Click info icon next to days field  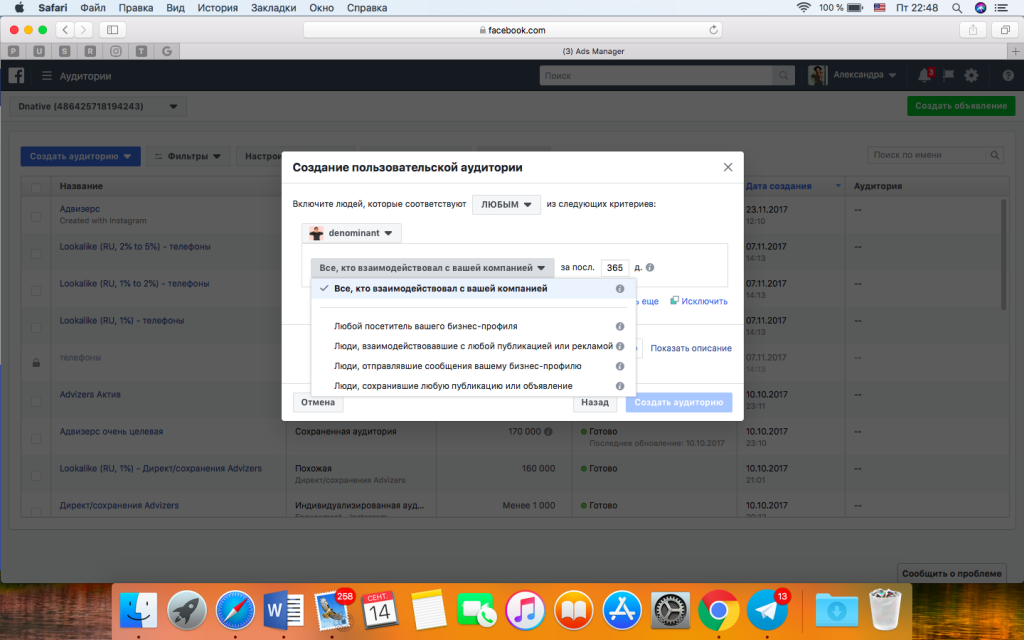651,268
